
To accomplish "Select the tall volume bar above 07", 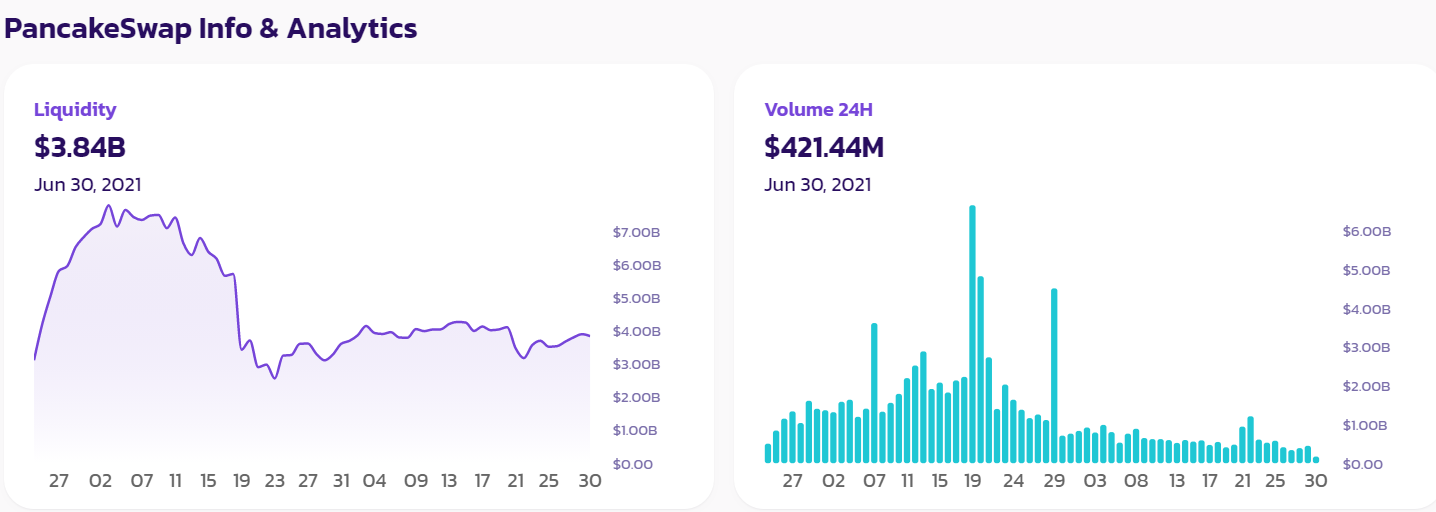I will [x=874, y=393].
